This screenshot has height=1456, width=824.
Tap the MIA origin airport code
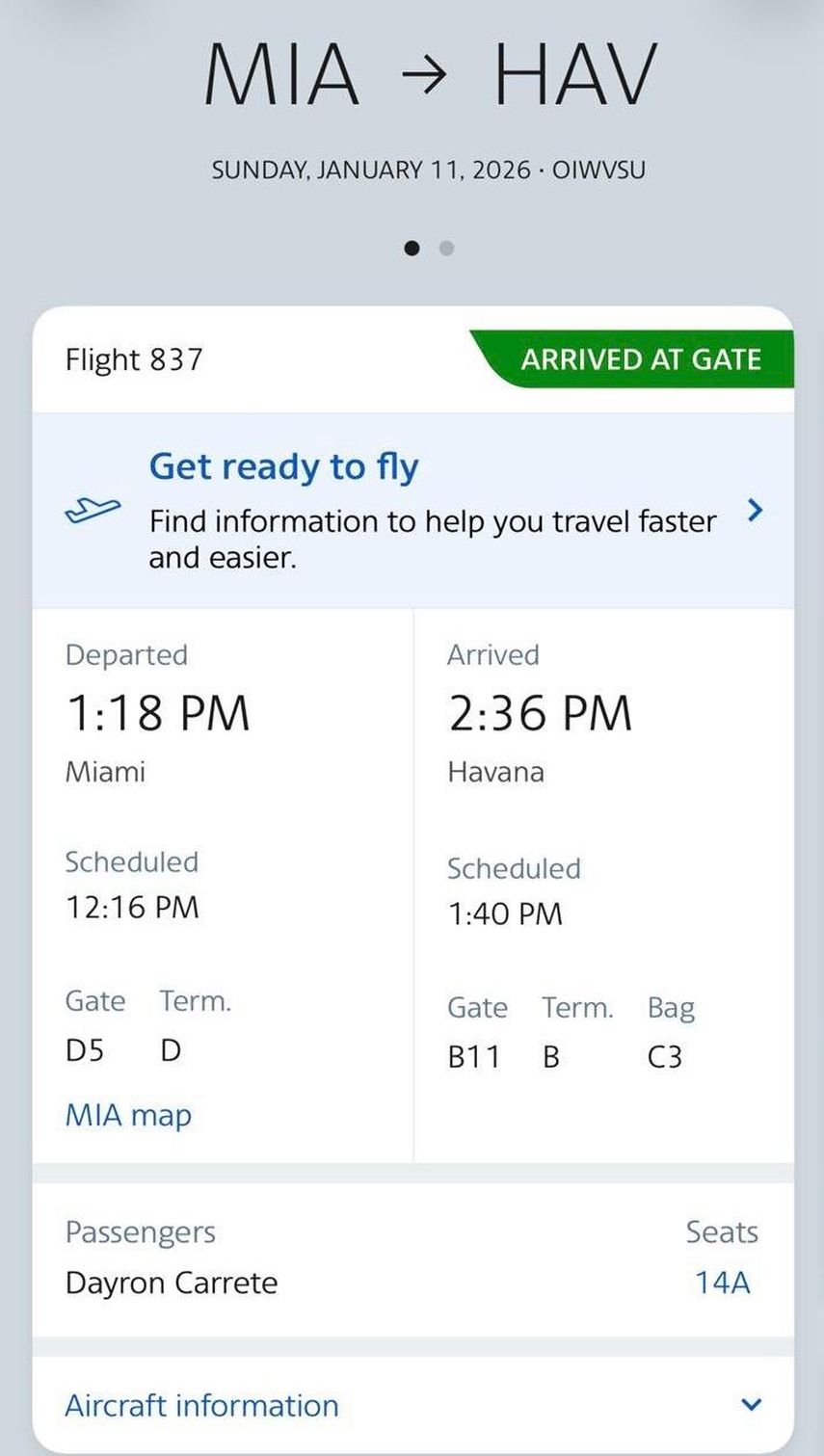coord(281,75)
